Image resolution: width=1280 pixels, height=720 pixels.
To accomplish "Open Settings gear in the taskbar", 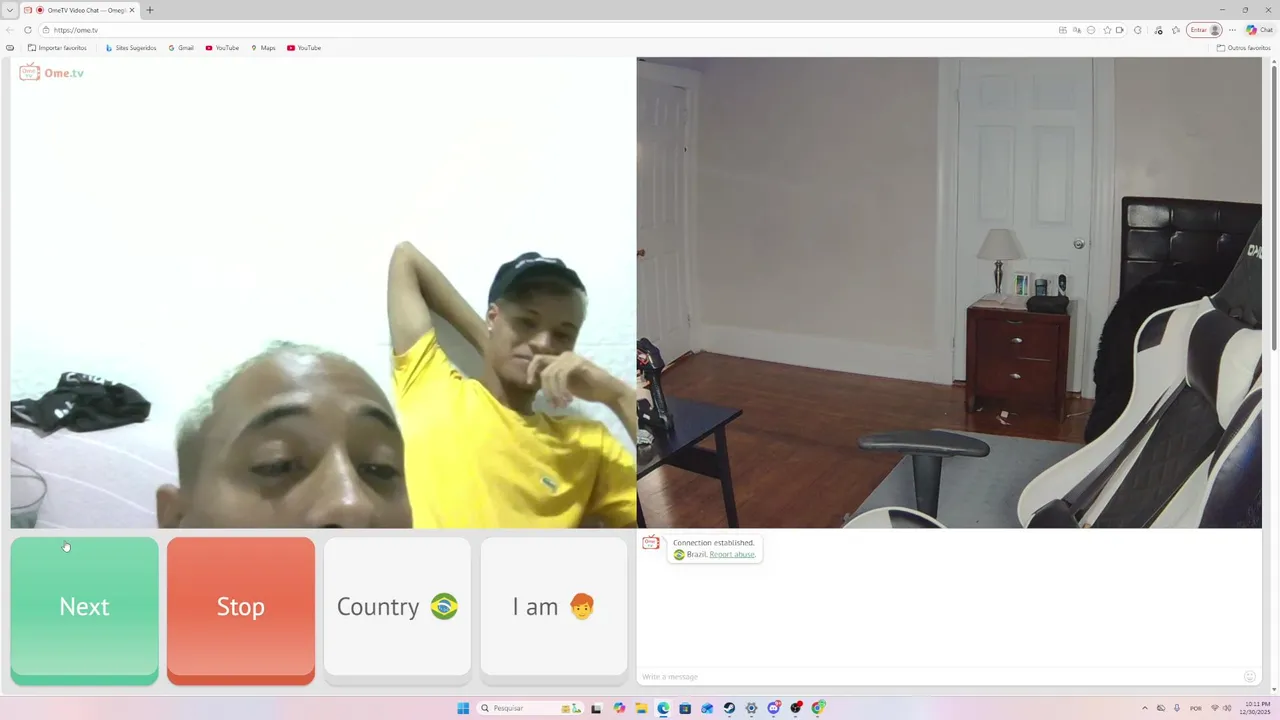I will point(751,708).
